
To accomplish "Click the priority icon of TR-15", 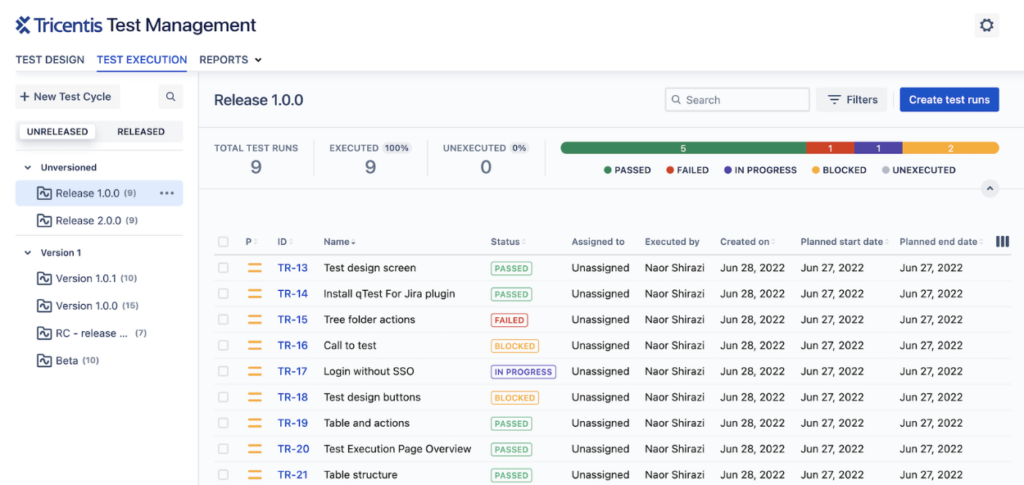I will pos(254,319).
